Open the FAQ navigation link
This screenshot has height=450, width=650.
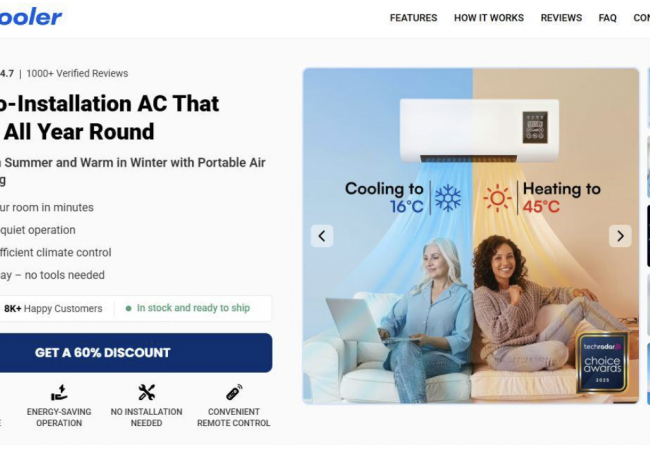[x=607, y=18]
